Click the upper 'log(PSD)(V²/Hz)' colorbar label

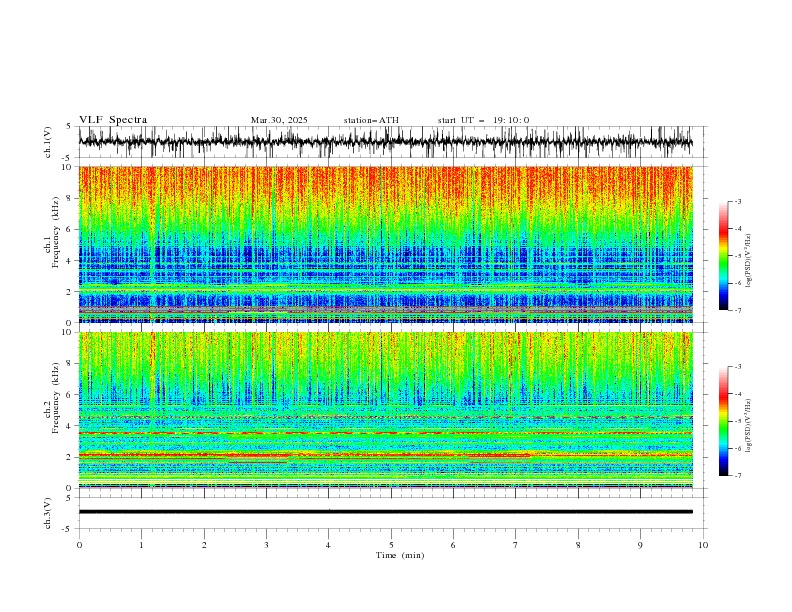pos(749,261)
